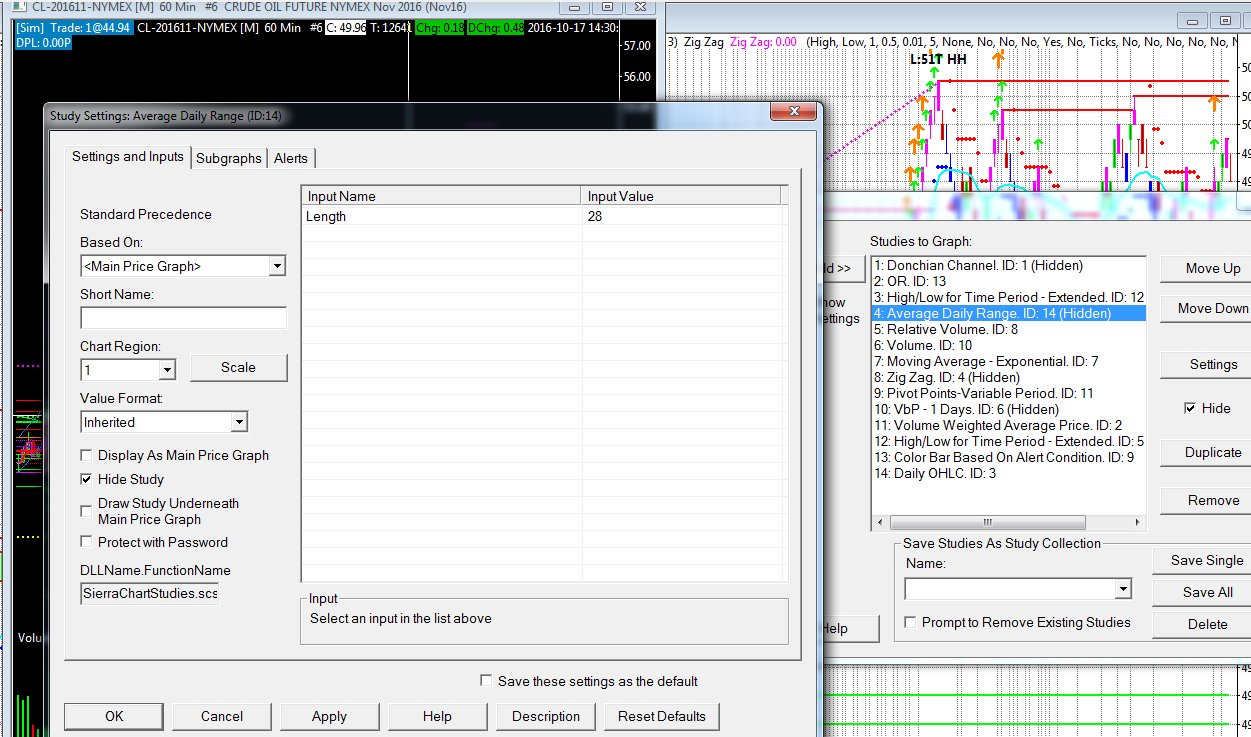Click the DLLName.FunctionName field
This screenshot has width=1251, height=737.
150,593
